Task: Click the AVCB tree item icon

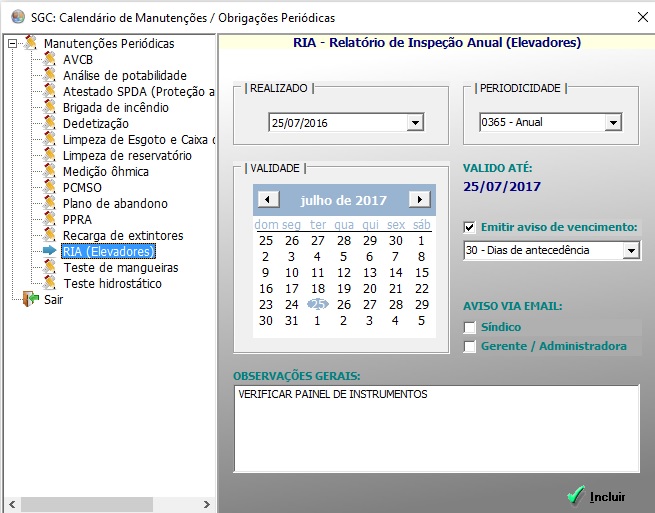Action: tap(50, 60)
